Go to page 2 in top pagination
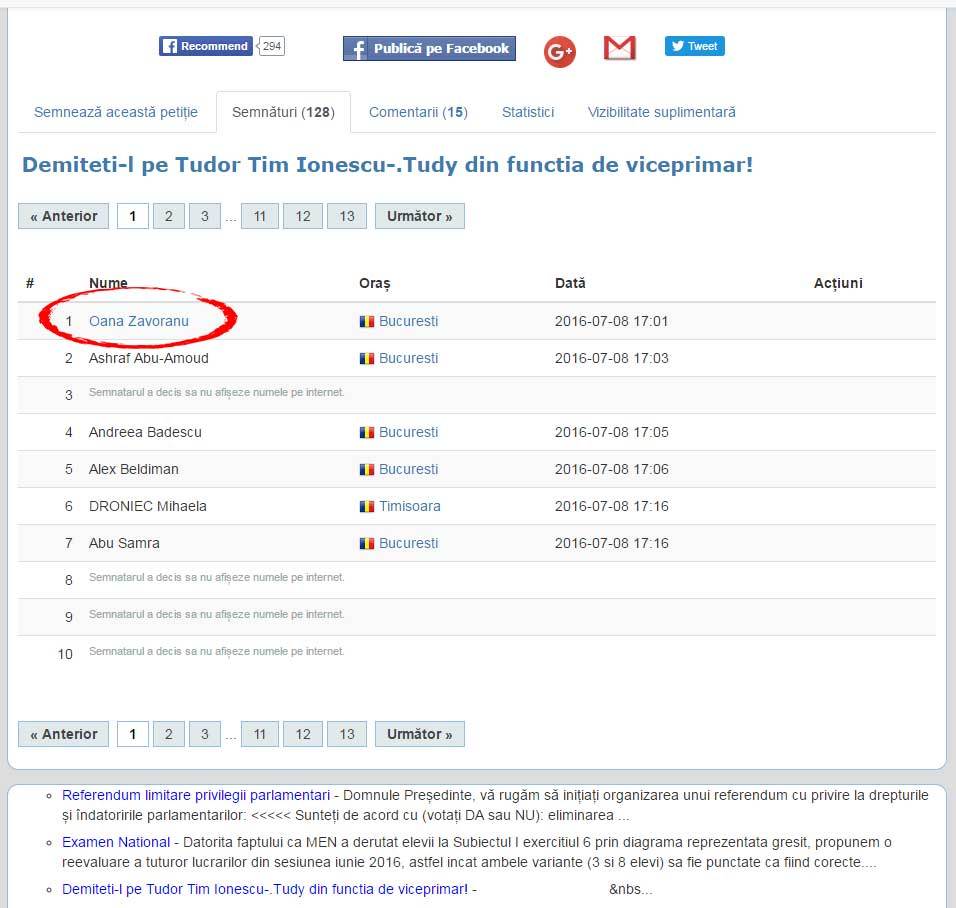956x908 pixels. pos(168,216)
